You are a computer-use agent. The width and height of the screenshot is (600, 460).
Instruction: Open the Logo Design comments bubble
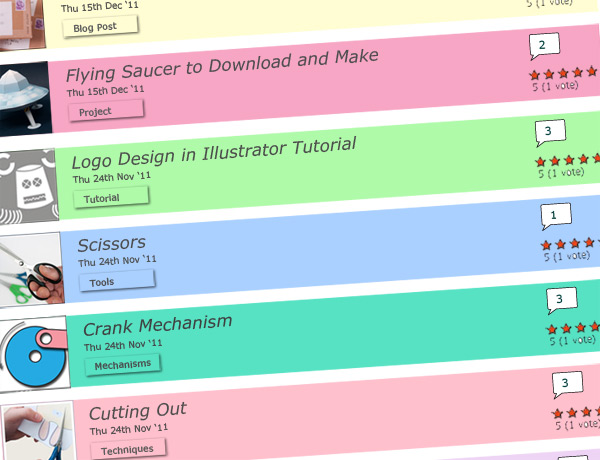point(550,132)
